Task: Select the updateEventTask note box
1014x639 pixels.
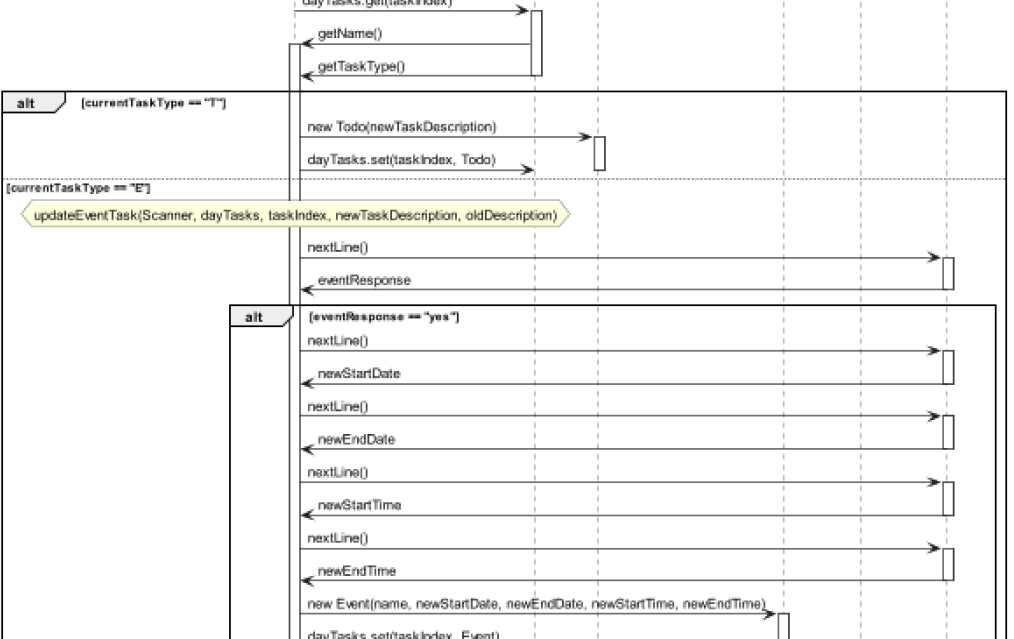Action: 296,215
